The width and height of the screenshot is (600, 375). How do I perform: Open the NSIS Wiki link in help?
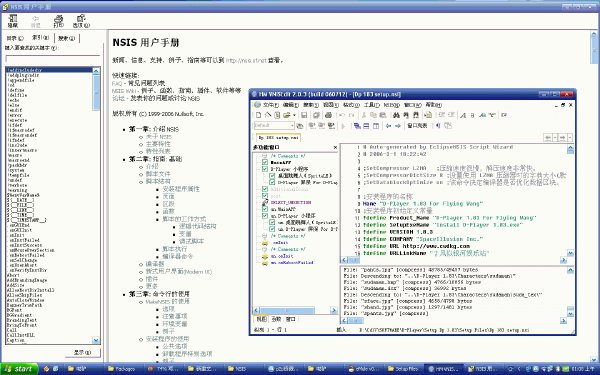pyautogui.click(x=124, y=91)
